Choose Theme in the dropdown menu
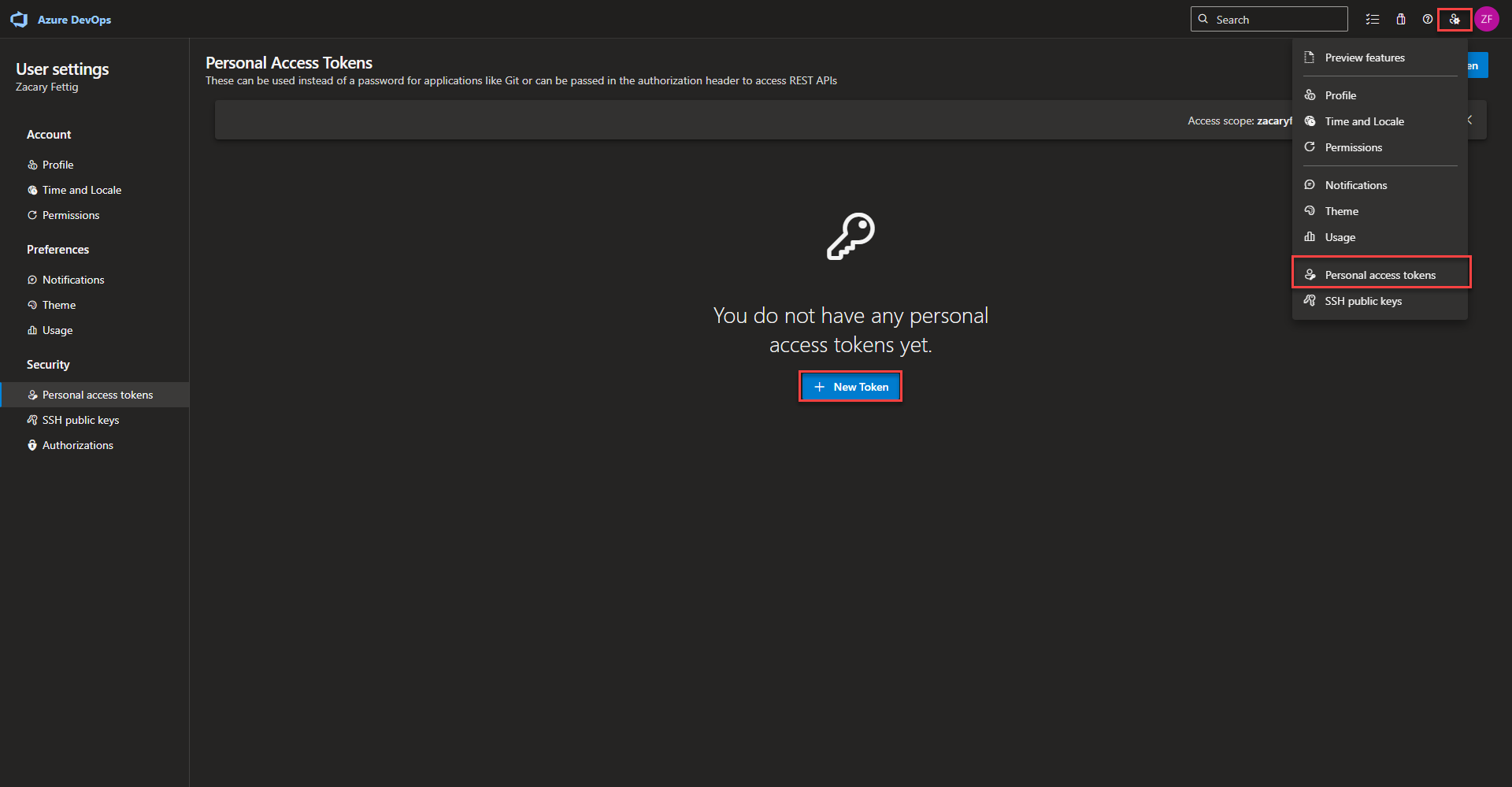Viewport: 1512px width, 787px height. pyautogui.click(x=1341, y=211)
